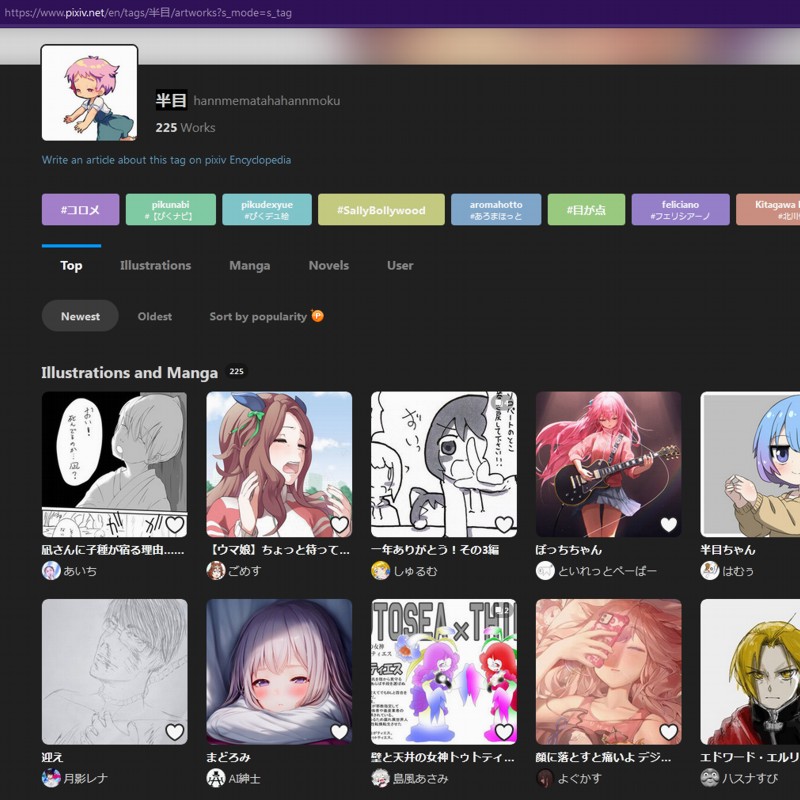
Task: Open the 半目ちゃん artwork thumbnail
Action: 751,464
